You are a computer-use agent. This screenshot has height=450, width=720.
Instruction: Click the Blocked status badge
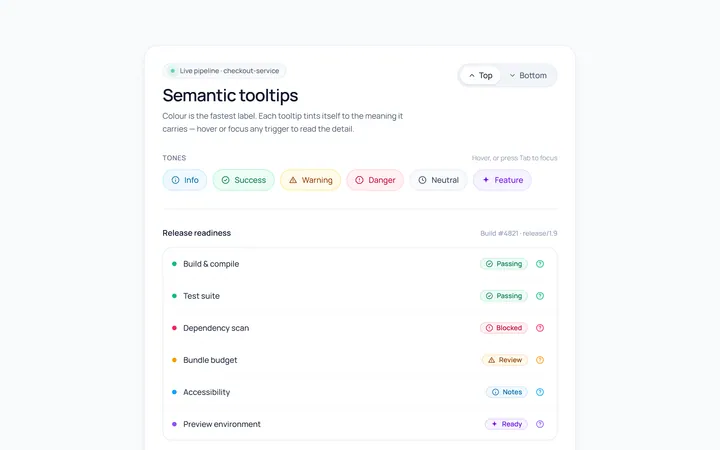pos(504,328)
